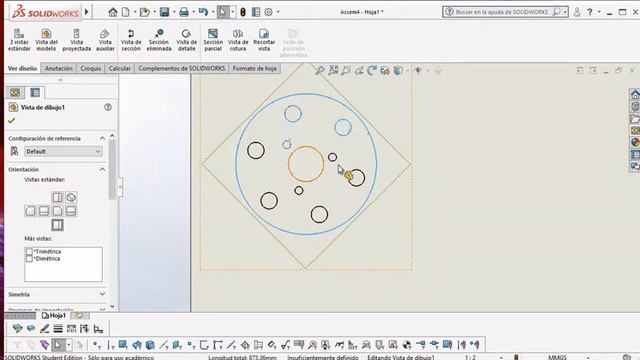This screenshot has height=360, width=640.
Task: Click the New document icon
Action: coord(126,12)
